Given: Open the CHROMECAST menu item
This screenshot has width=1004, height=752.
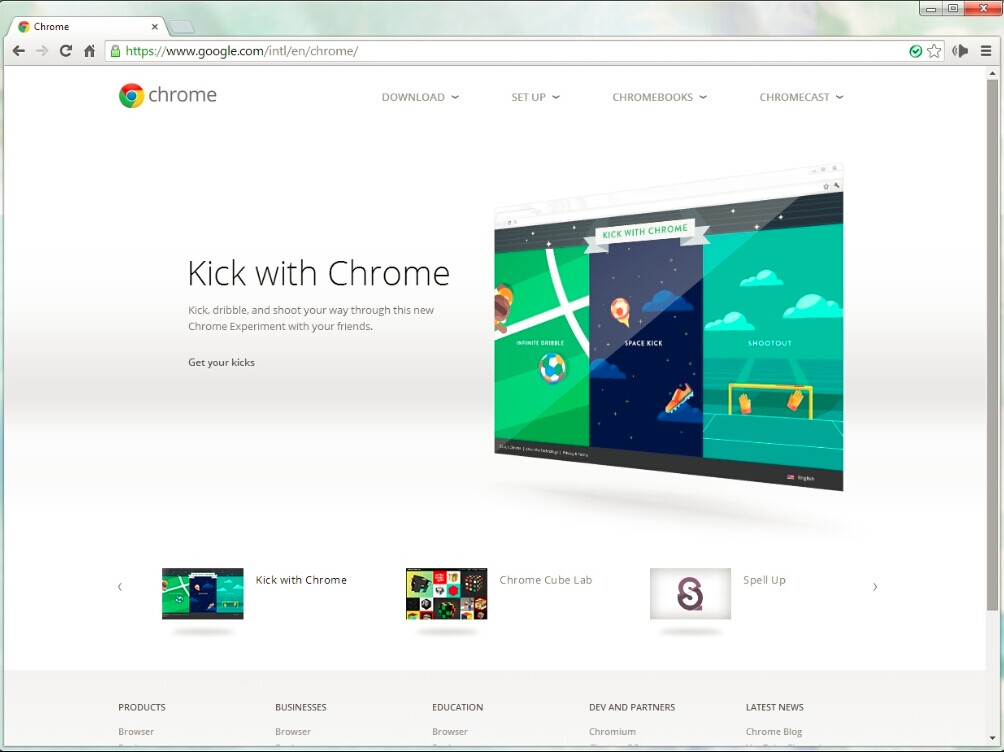Looking at the screenshot, I should click(x=800, y=97).
